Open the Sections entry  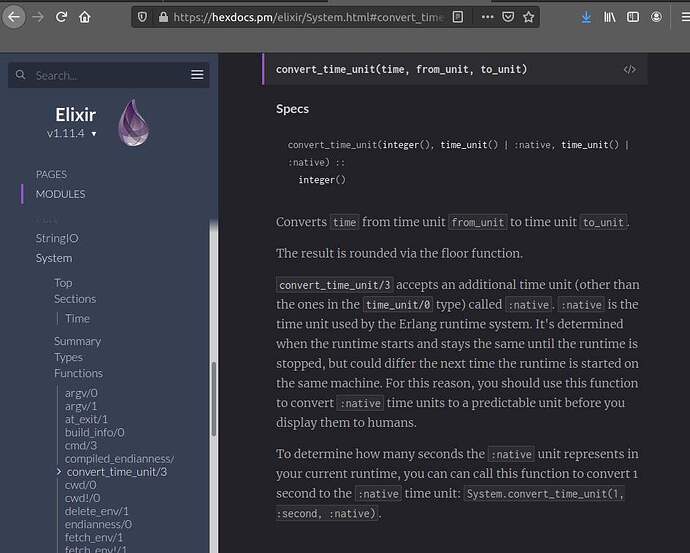(75, 299)
